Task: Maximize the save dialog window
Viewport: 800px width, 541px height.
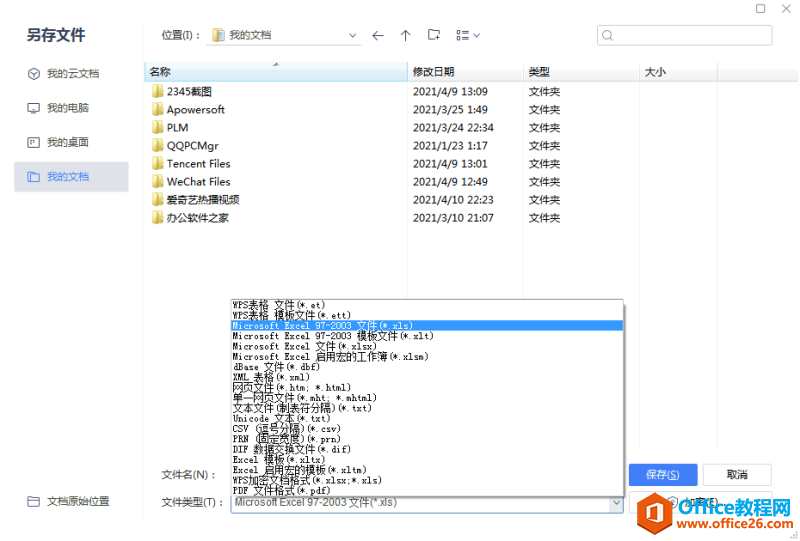Action: click(x=760, y=8)
